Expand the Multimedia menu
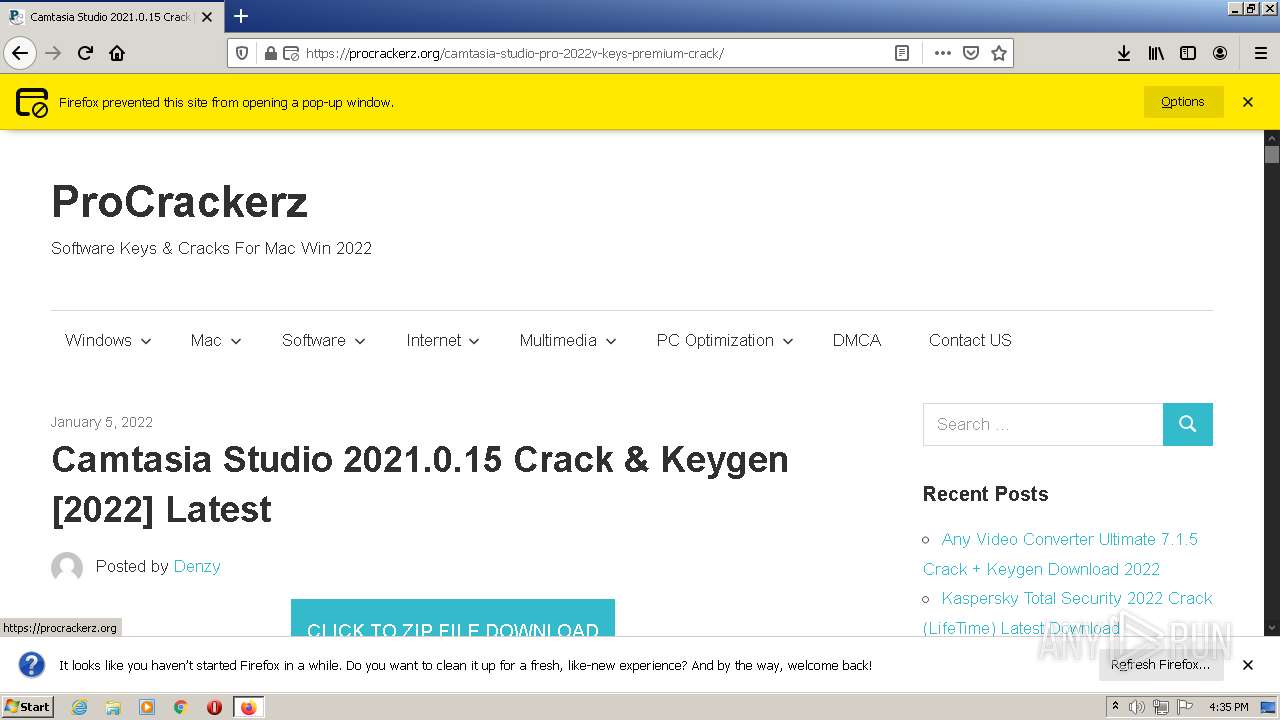 tap(568, 340)
